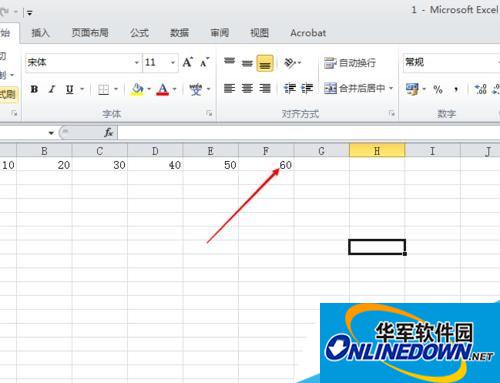Open 字体 group dialog launcher
The width and height of the screenshot is (500, 383).
[209, 114]
